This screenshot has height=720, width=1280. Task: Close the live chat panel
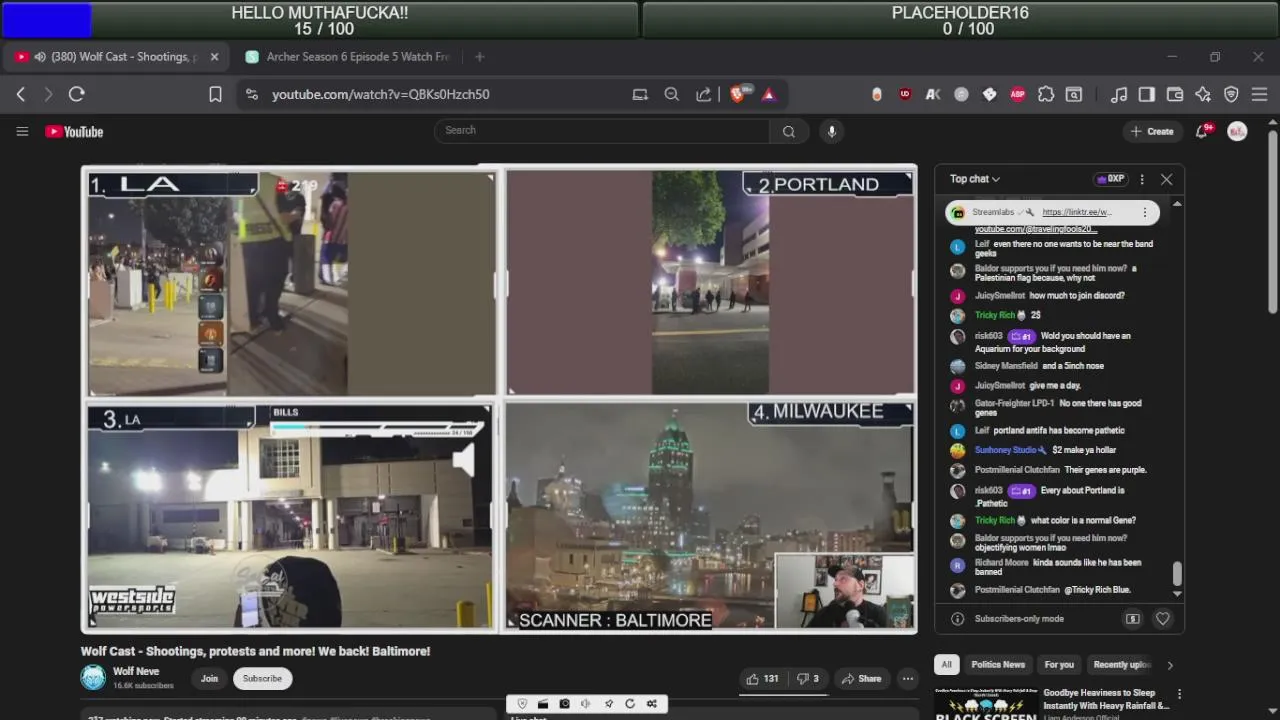(1166, 179)
